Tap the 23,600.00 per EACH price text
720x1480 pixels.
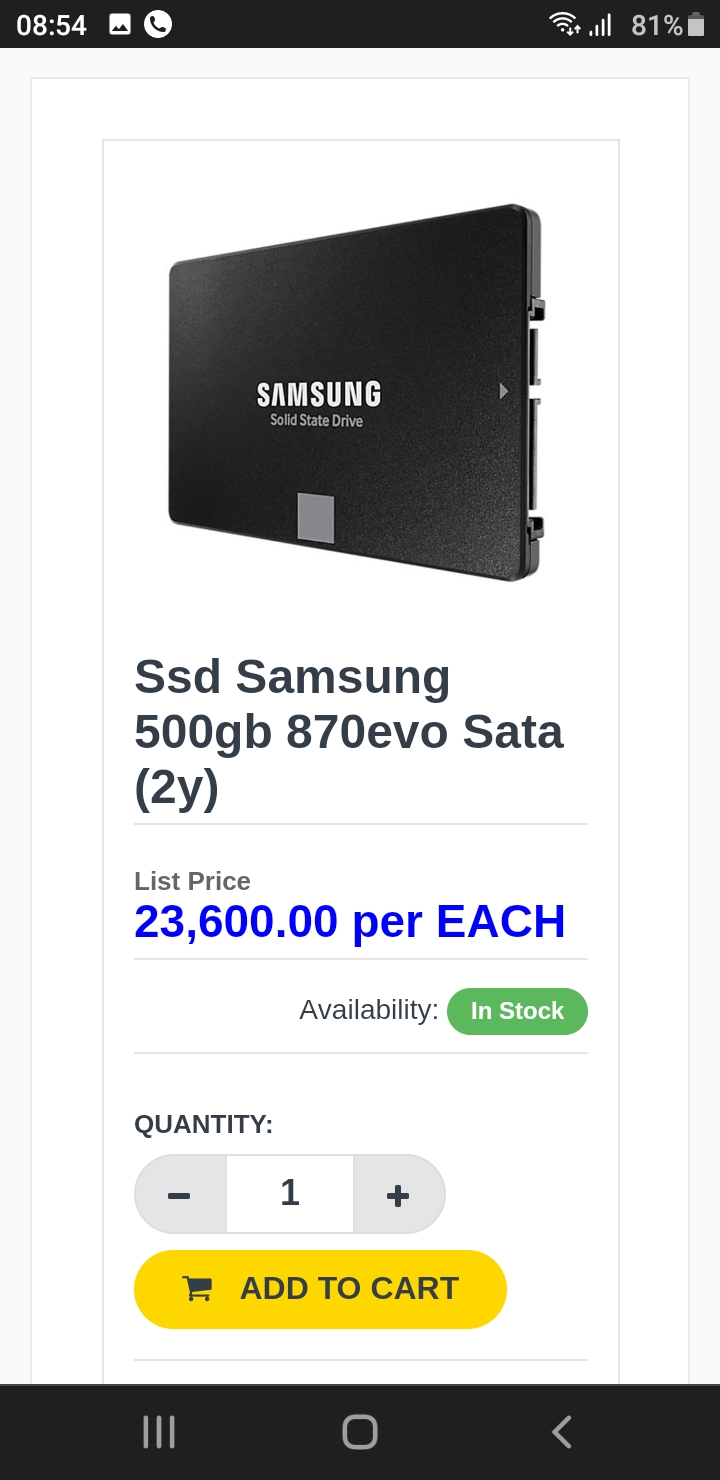[x=350, y=921]
